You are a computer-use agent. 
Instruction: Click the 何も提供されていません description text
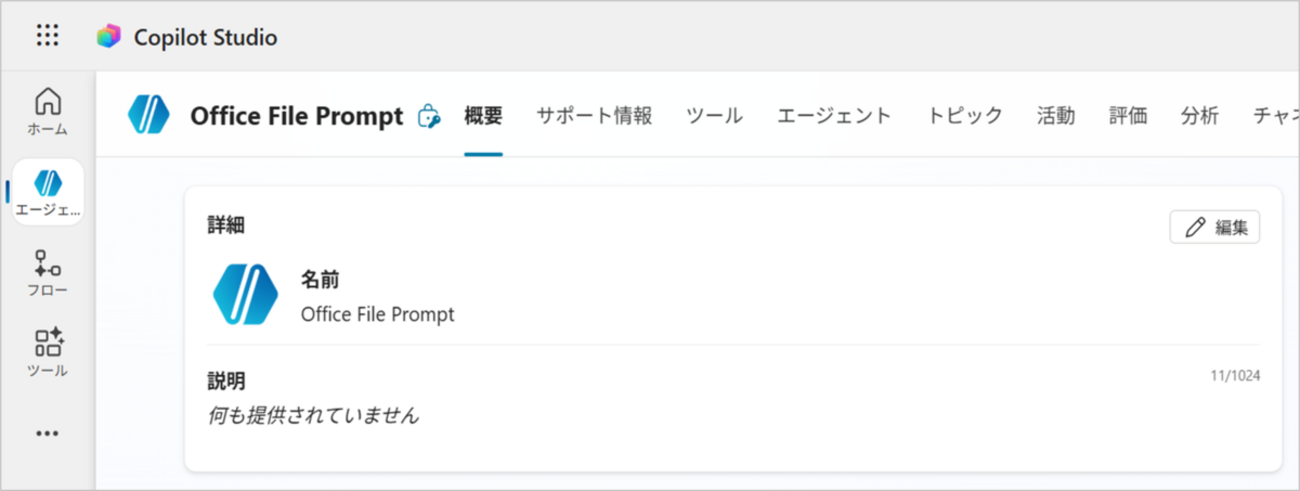coord(313,415)
